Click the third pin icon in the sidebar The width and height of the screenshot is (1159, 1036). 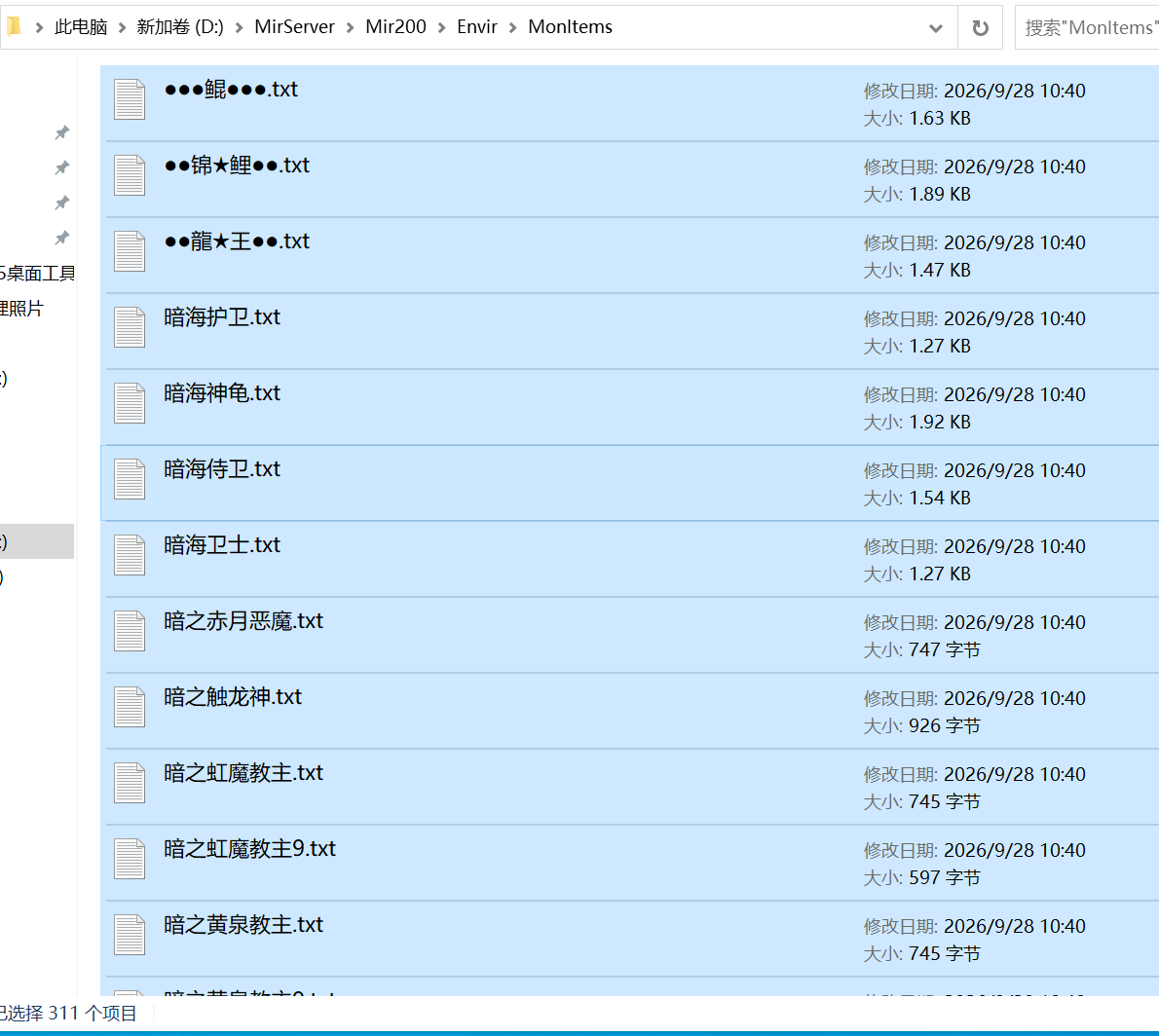(x=62, y=203)
